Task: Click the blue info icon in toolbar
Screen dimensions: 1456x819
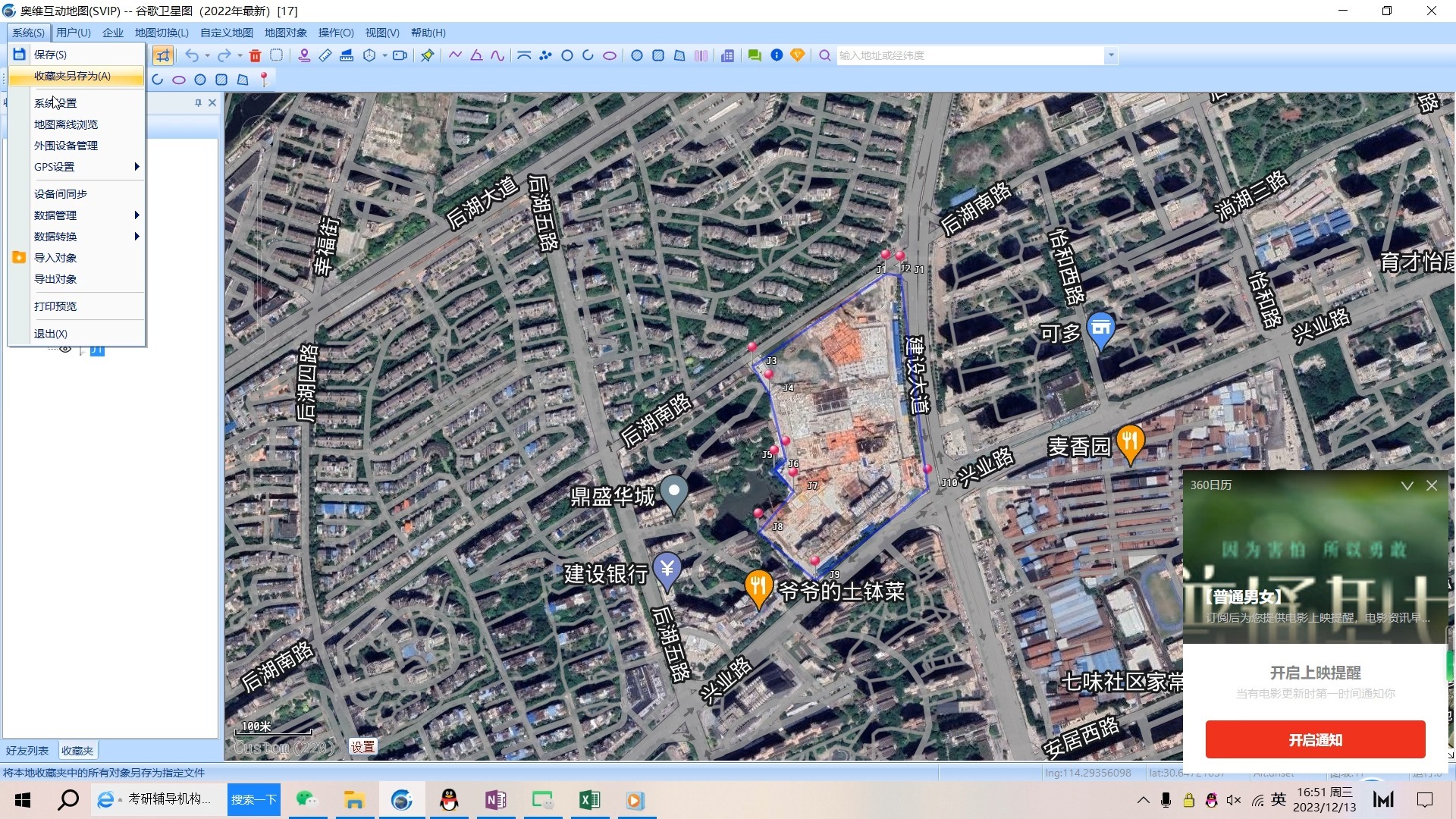Action: (777, 55)
